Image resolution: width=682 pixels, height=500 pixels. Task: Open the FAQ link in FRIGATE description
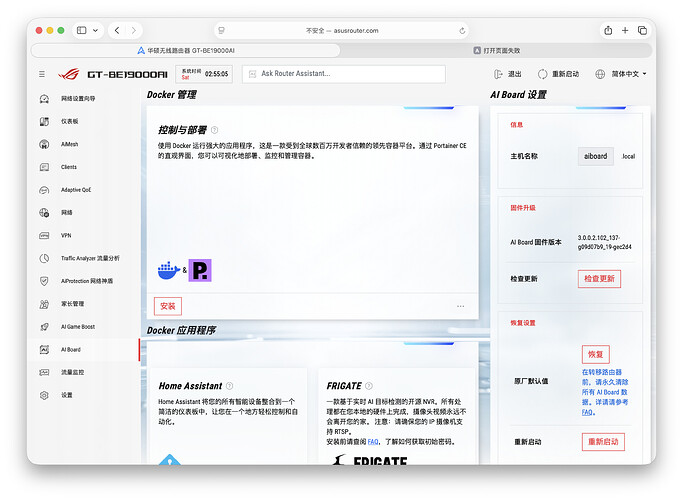click(x=373, y=442)
